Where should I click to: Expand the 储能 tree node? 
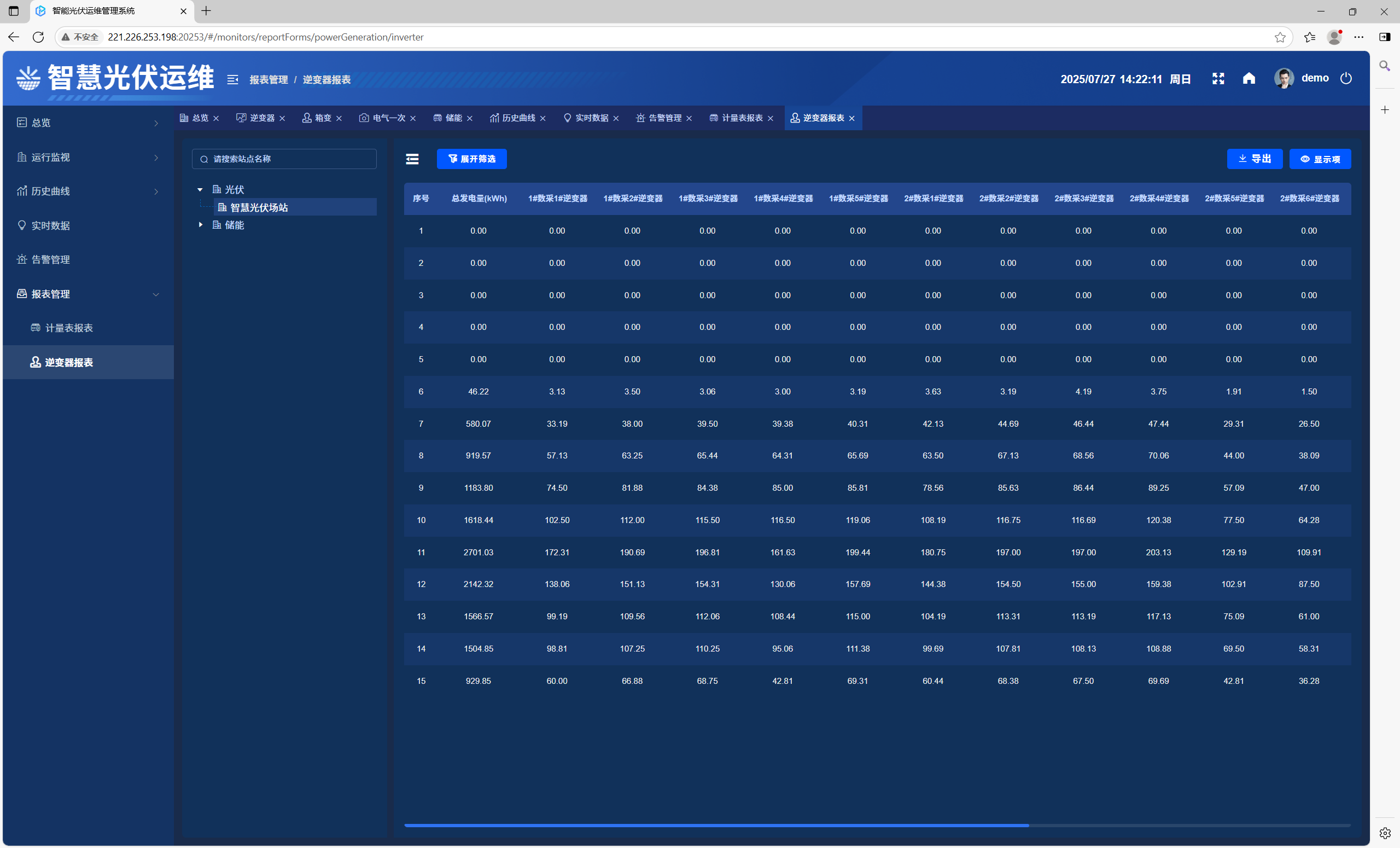pyautogui.click(x=200, y=225)
